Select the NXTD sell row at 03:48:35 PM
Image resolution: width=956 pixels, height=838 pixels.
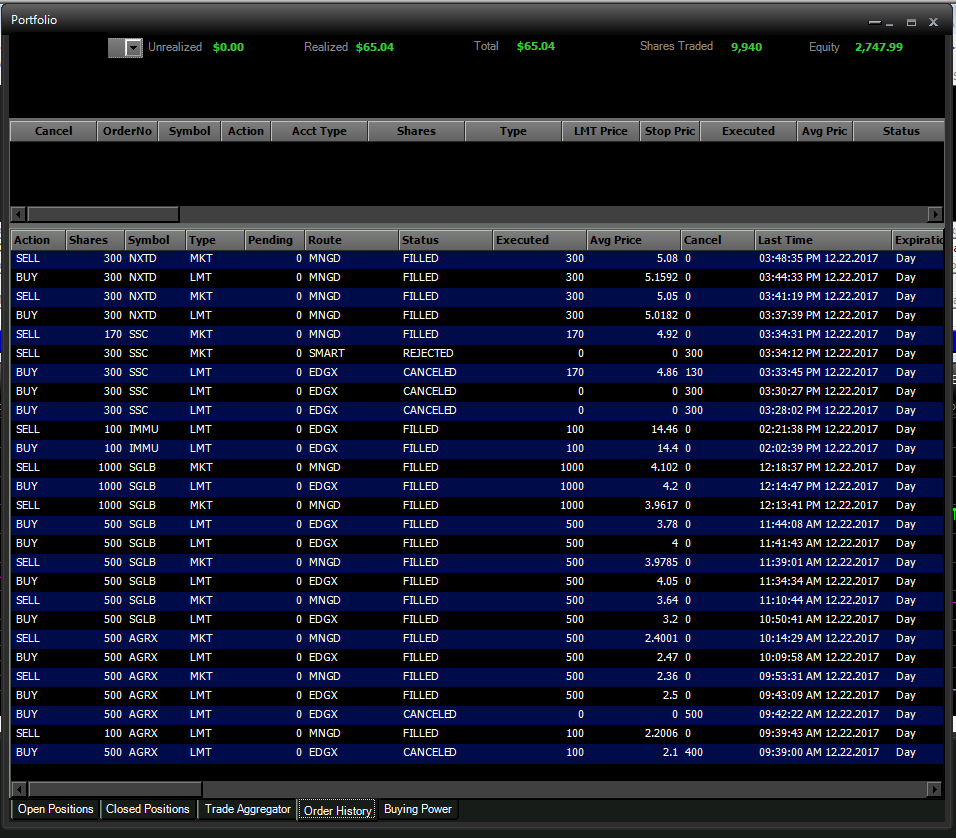(477, 259)
